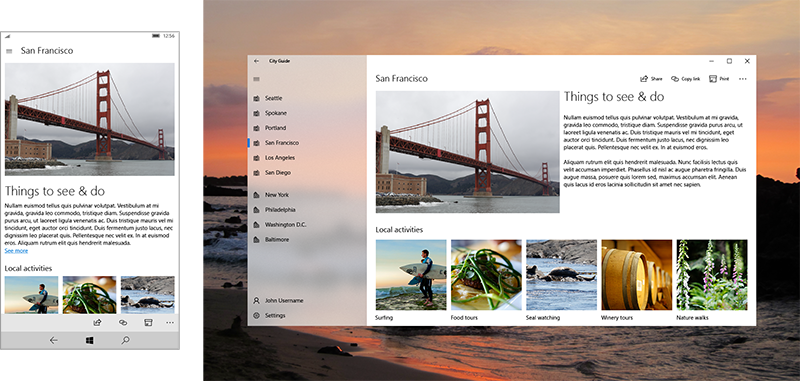This screenshot has height=381, width=800.
Task: Click the Los Angeles label in the sidebar
Action: [280, 158]
